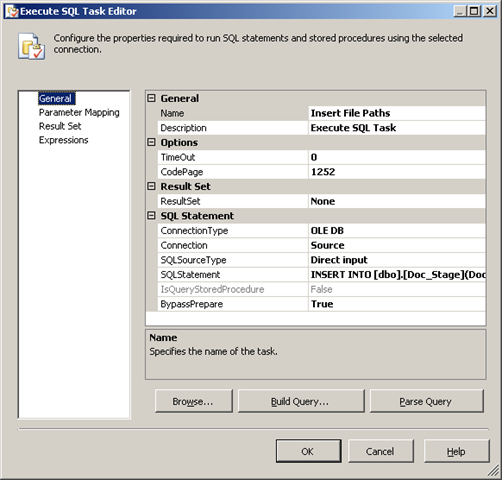Image resolution: width=502 pixels, height=480 pixels.
Task: Confirm with the OK button
Action: tap(308, 451)
